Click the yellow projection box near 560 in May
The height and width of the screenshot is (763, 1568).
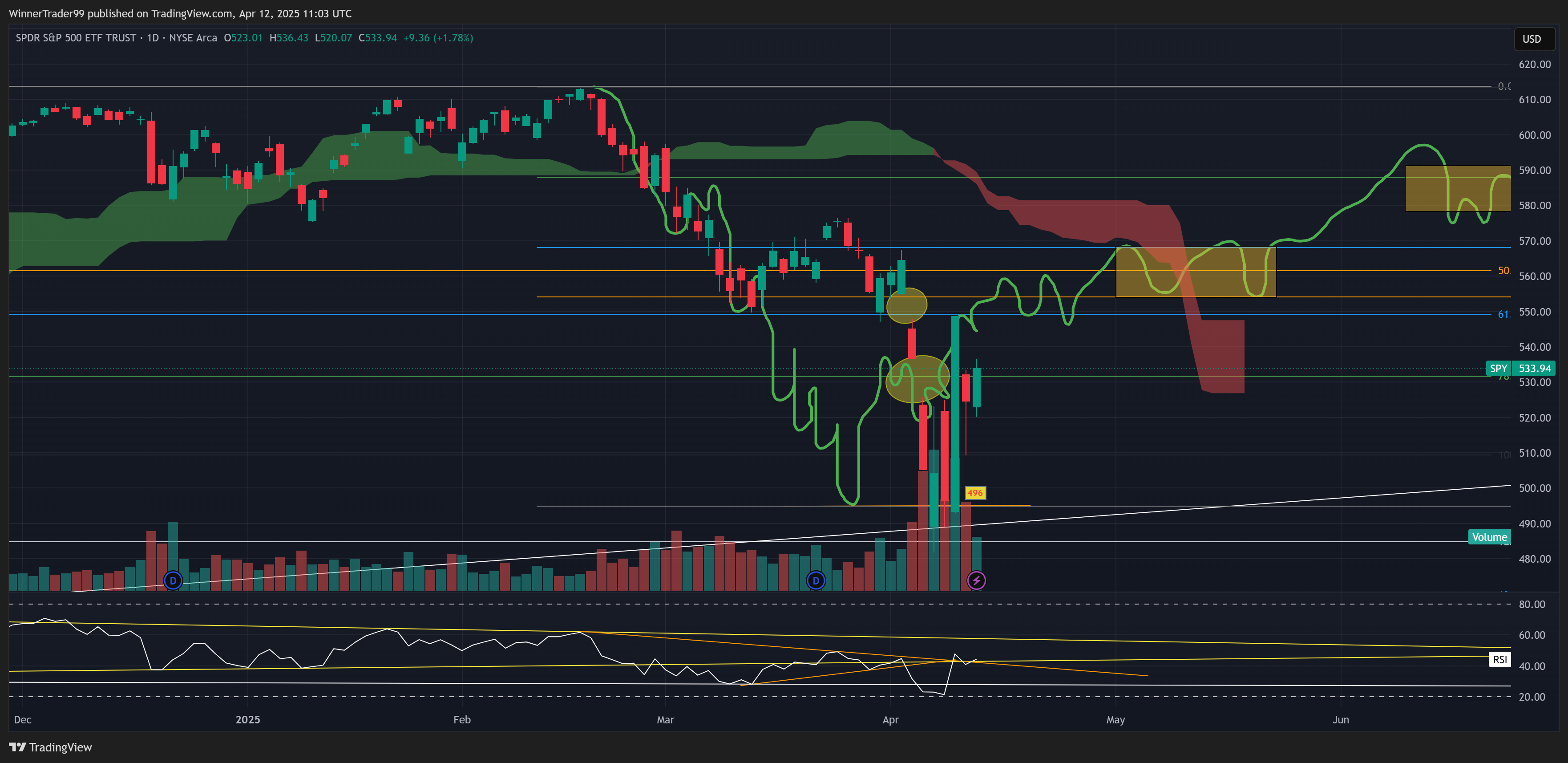click(1196, 272)
